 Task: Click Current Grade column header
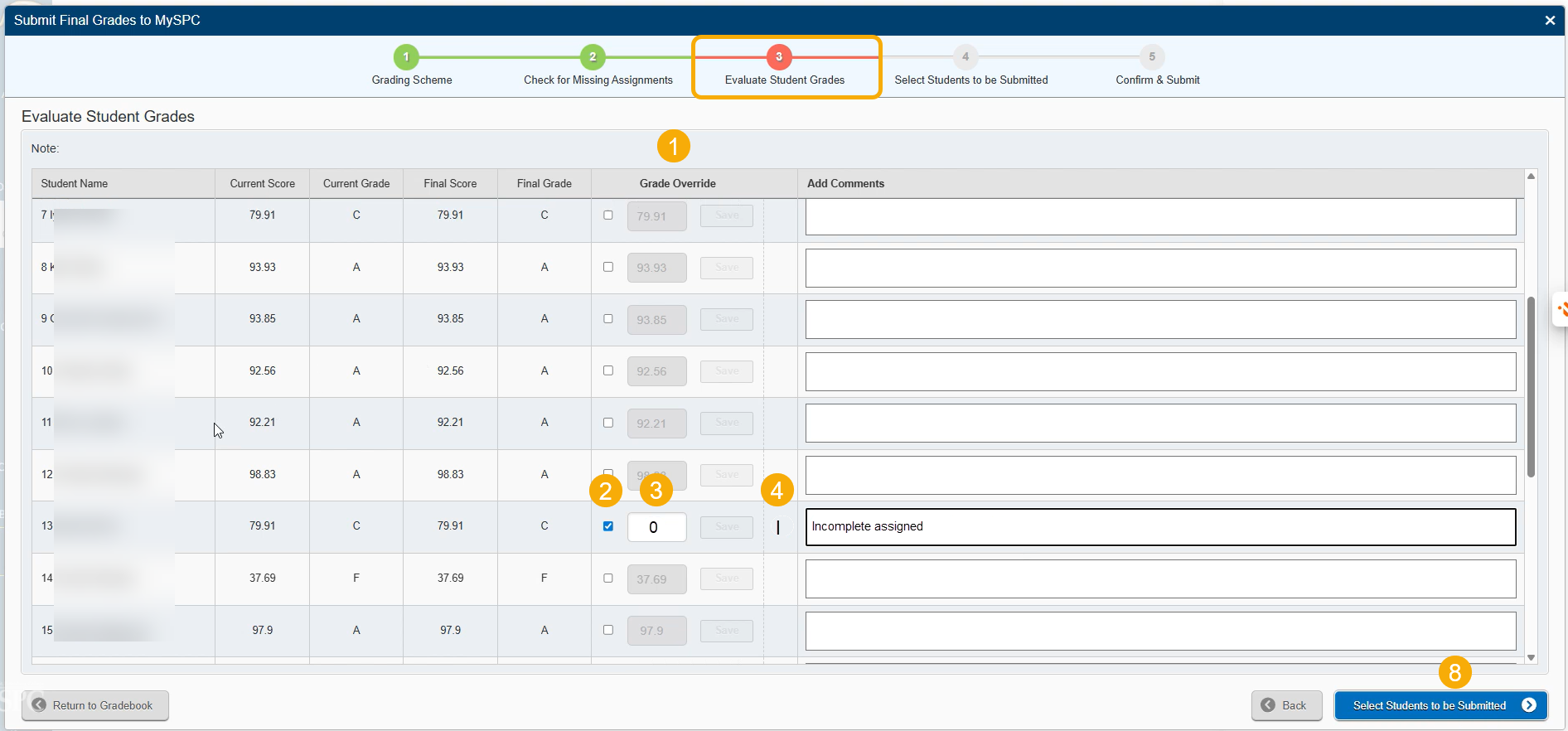pyautogui.click(x=356, y=184)
